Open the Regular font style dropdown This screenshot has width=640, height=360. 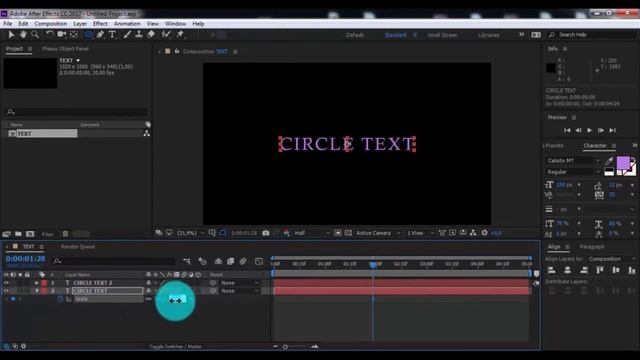click(574, 172)
